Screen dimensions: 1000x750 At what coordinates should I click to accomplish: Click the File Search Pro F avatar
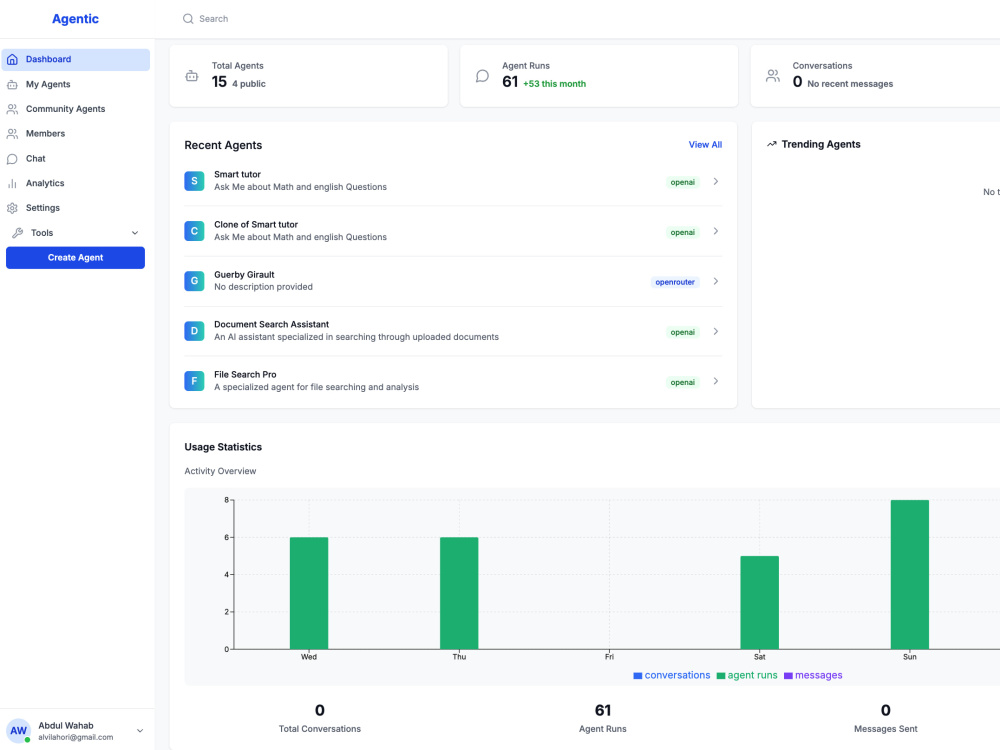[x=195, y=381]
